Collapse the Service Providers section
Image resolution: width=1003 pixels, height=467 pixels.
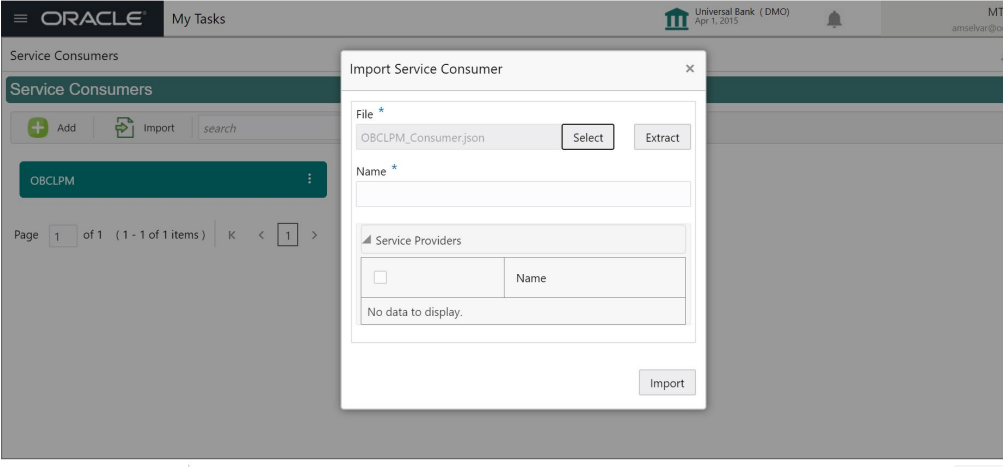click(367, 240)
